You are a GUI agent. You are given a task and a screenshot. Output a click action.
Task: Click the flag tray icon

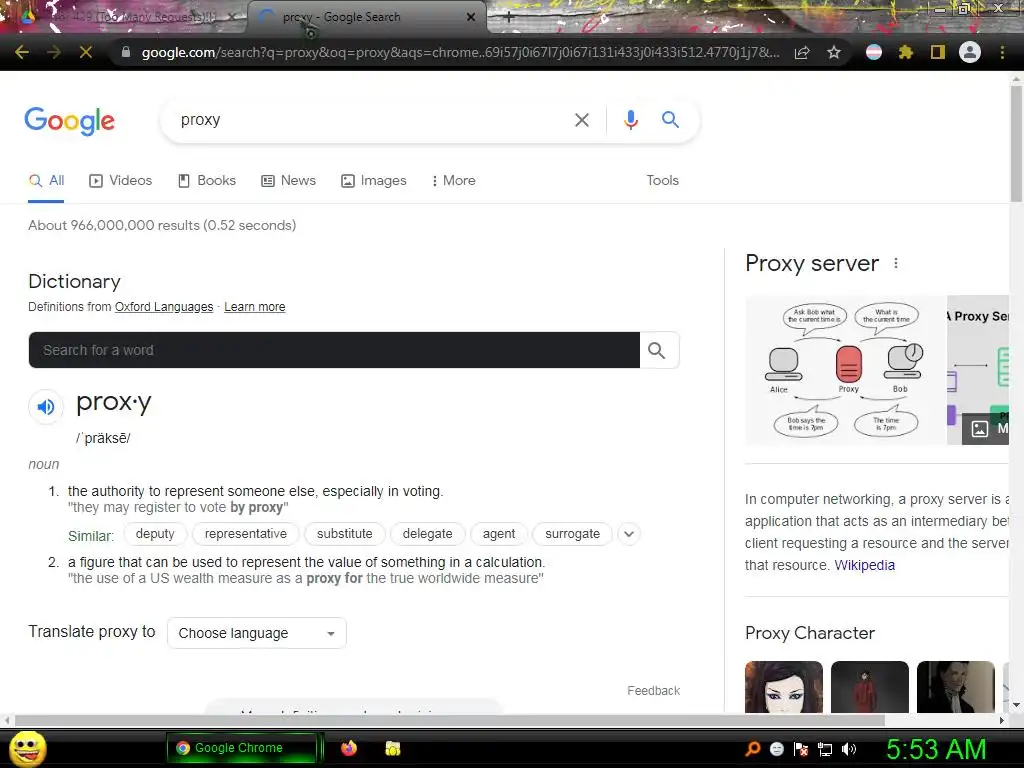(801, 749)
